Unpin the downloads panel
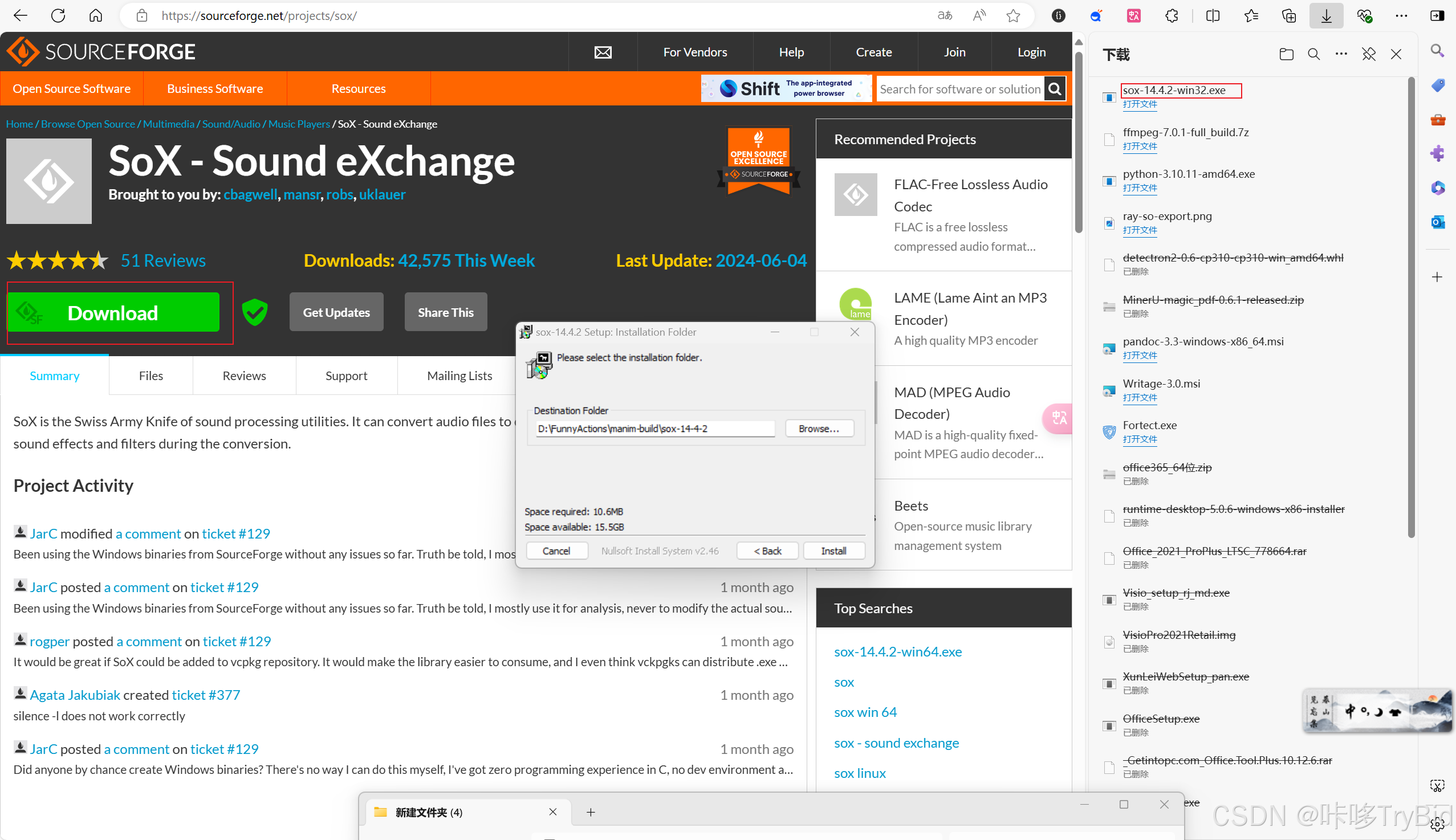This screenshot has width=1456, height=840. click(1368, 54)
